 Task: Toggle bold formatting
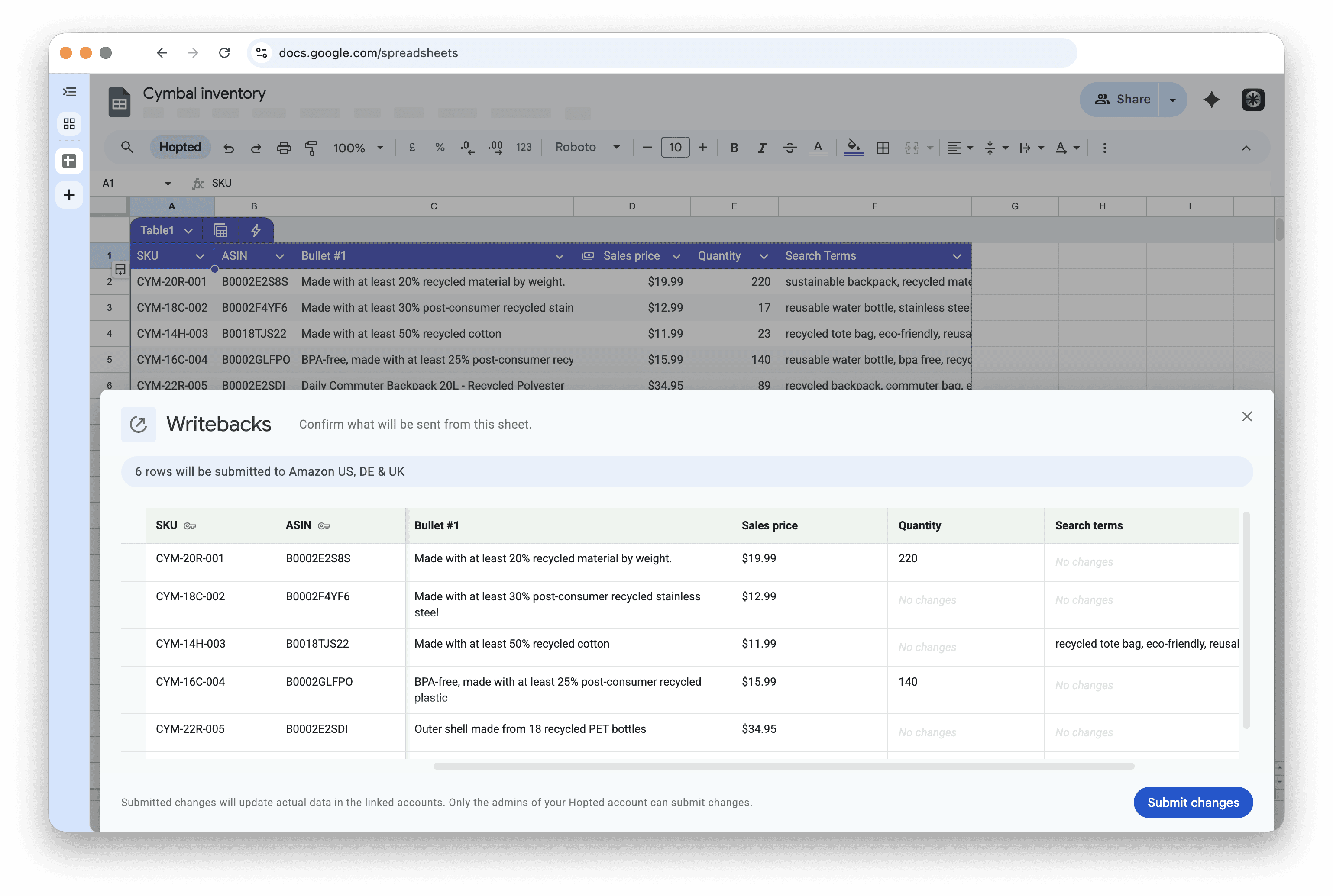point(734,148)
